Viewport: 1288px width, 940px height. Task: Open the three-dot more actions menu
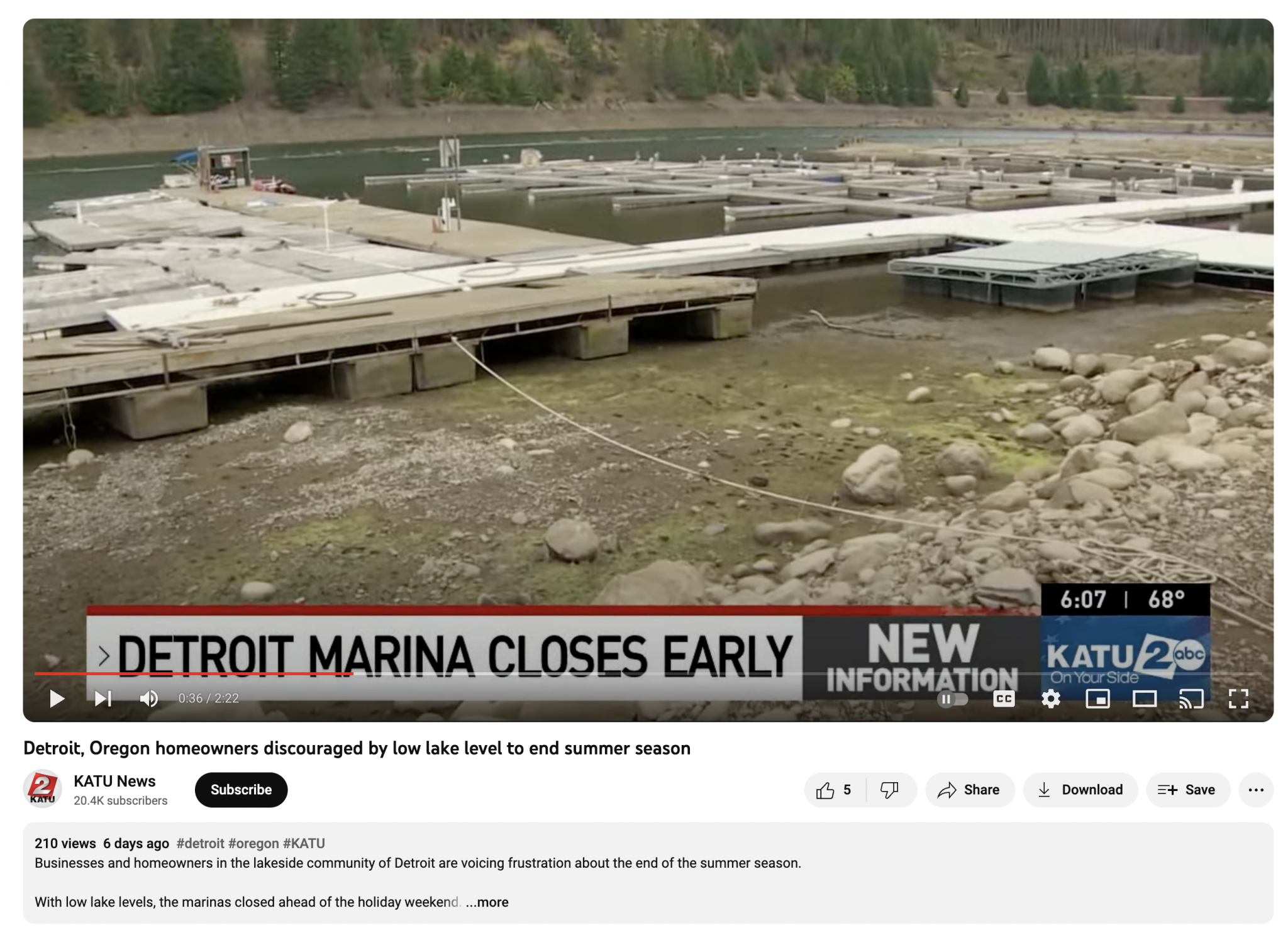[x=1256, y=790]
